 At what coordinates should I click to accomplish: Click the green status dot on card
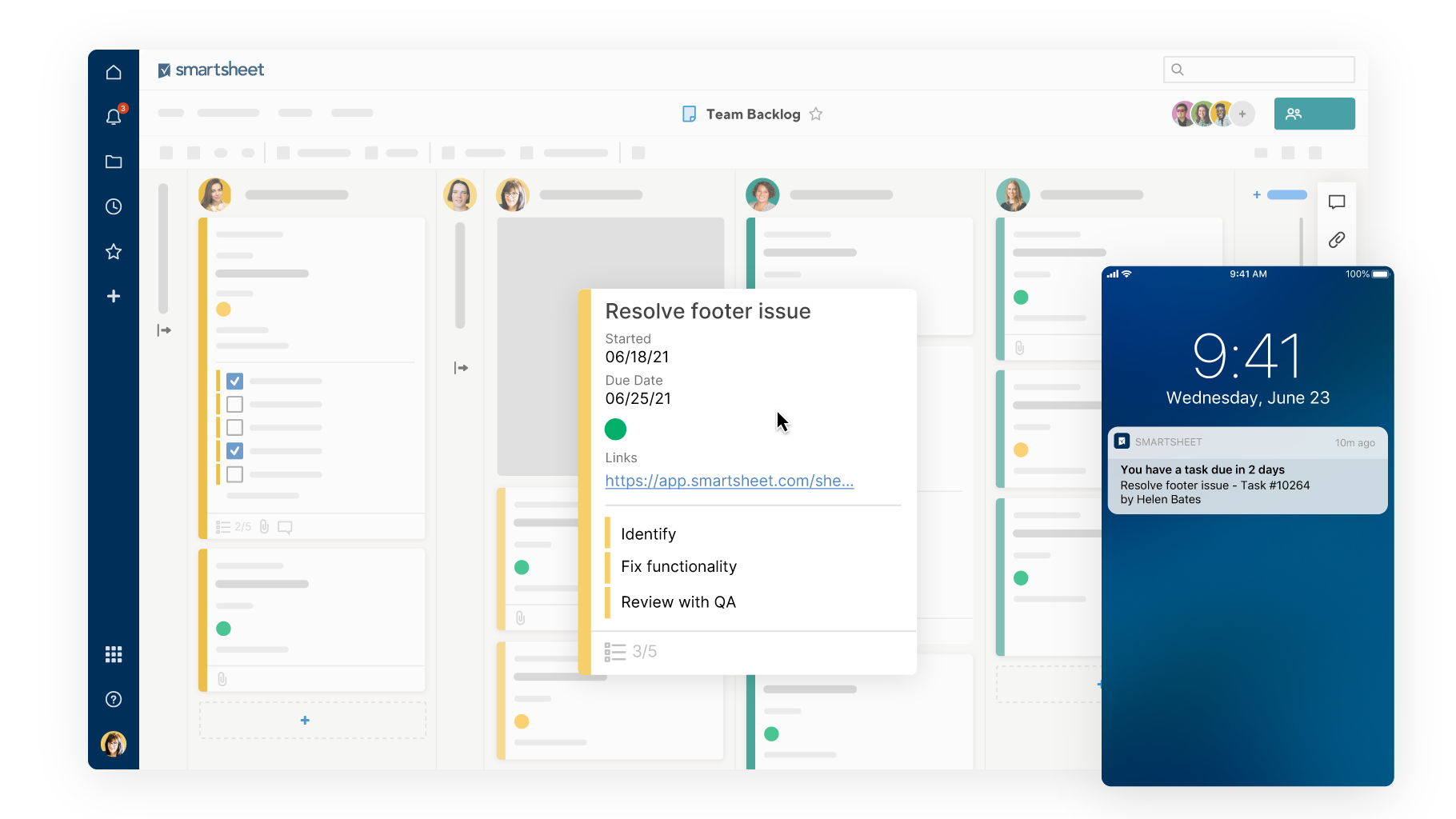click(615, 429)
